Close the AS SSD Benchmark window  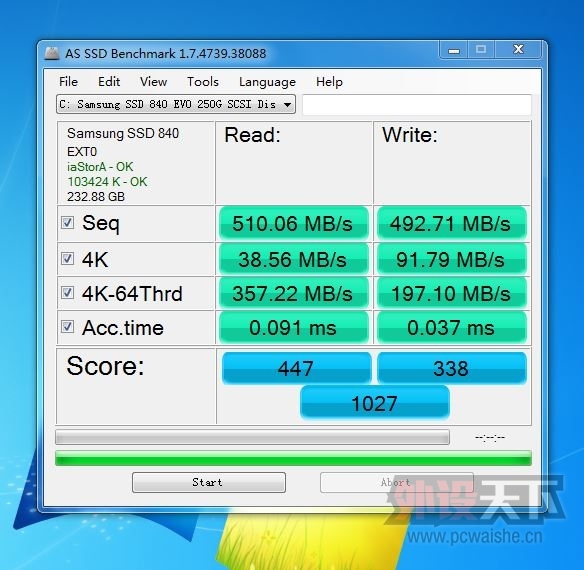(518, 50)
